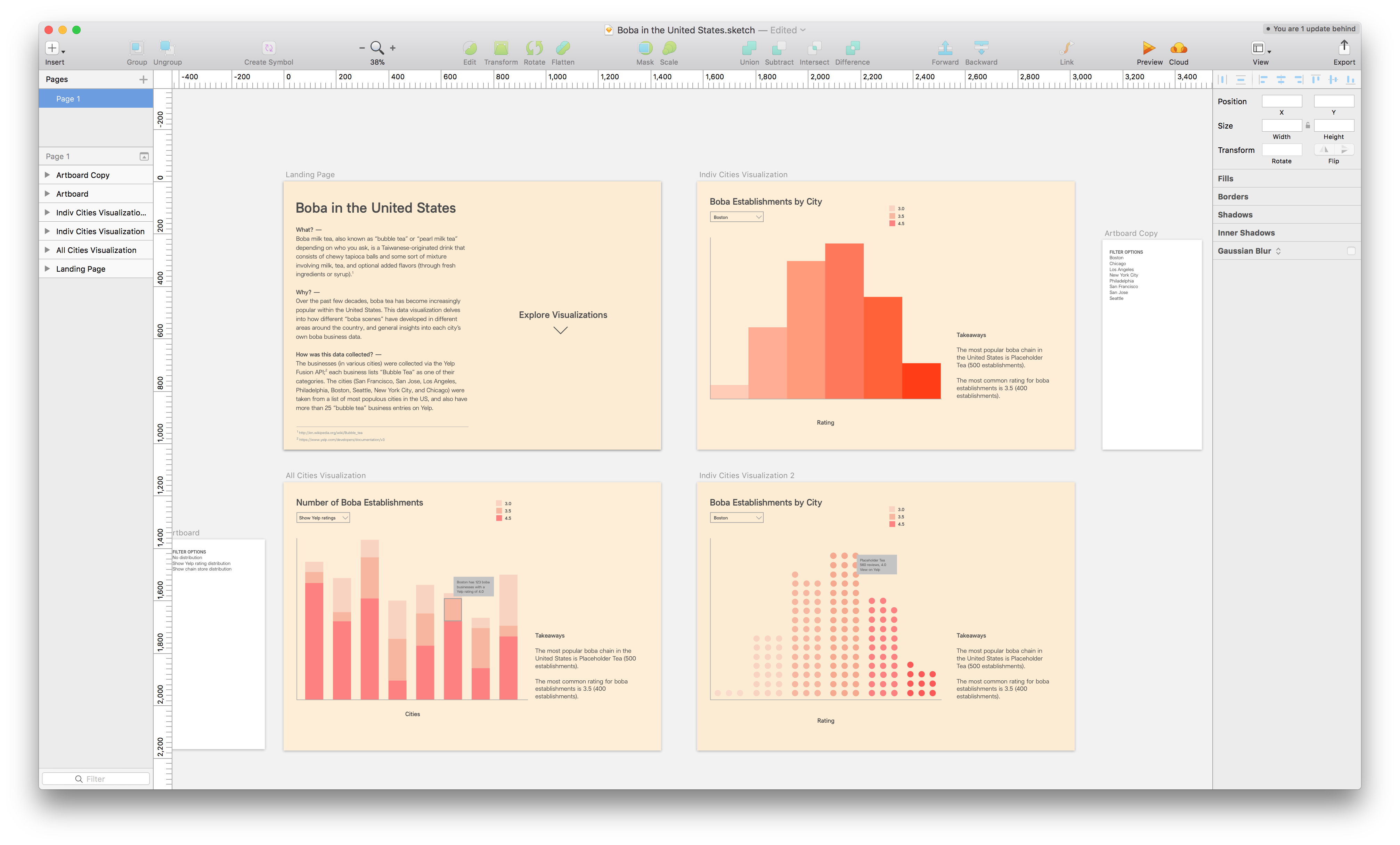
Task: Select the Rotate tool
Action: click(534, 48)
